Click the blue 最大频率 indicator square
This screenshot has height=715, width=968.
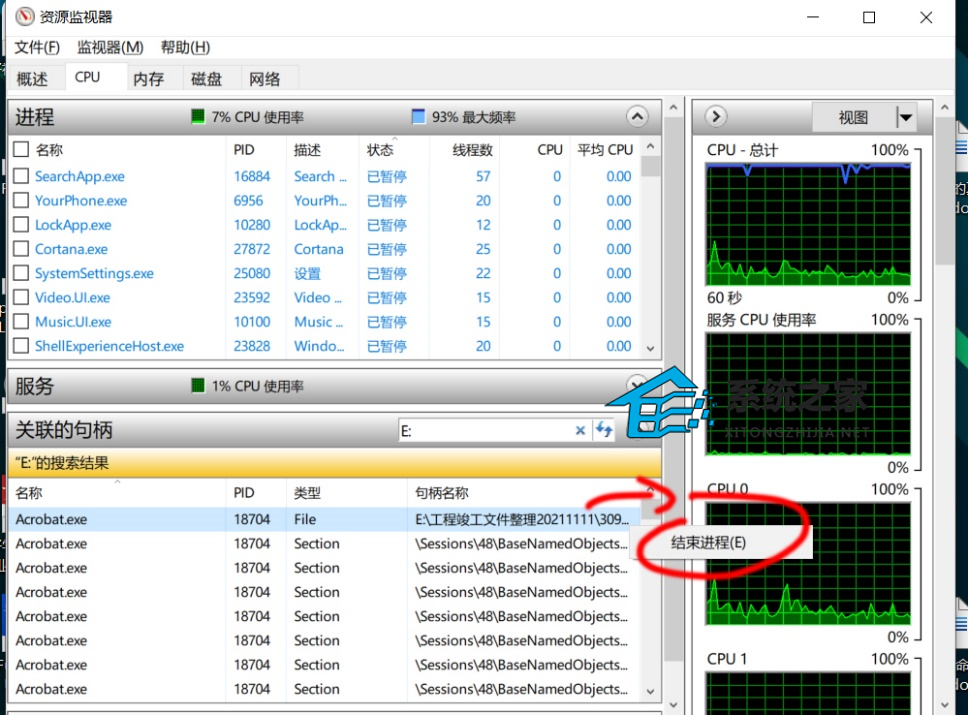click(419, 117)
